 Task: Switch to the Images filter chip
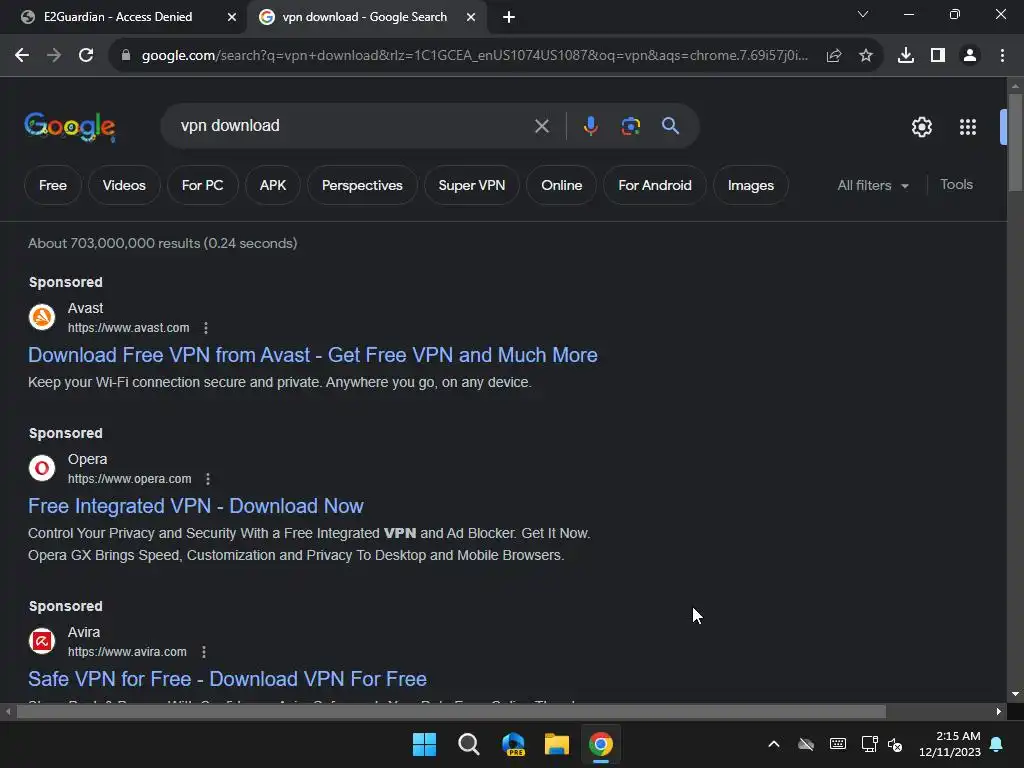click(751, 185)
